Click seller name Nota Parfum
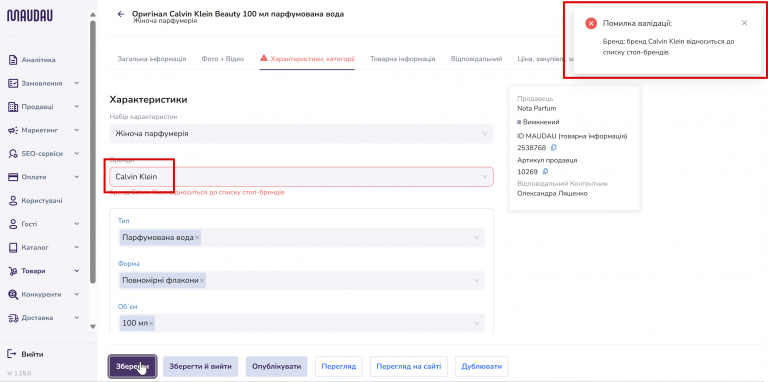Viewport: 768px width, 382px height. click(x=537, y=108)
